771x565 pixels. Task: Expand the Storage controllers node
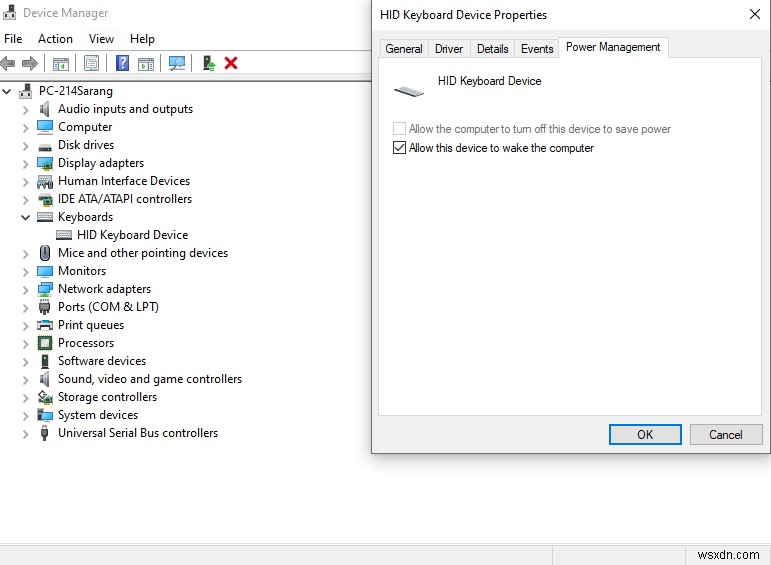click(25, 398)
